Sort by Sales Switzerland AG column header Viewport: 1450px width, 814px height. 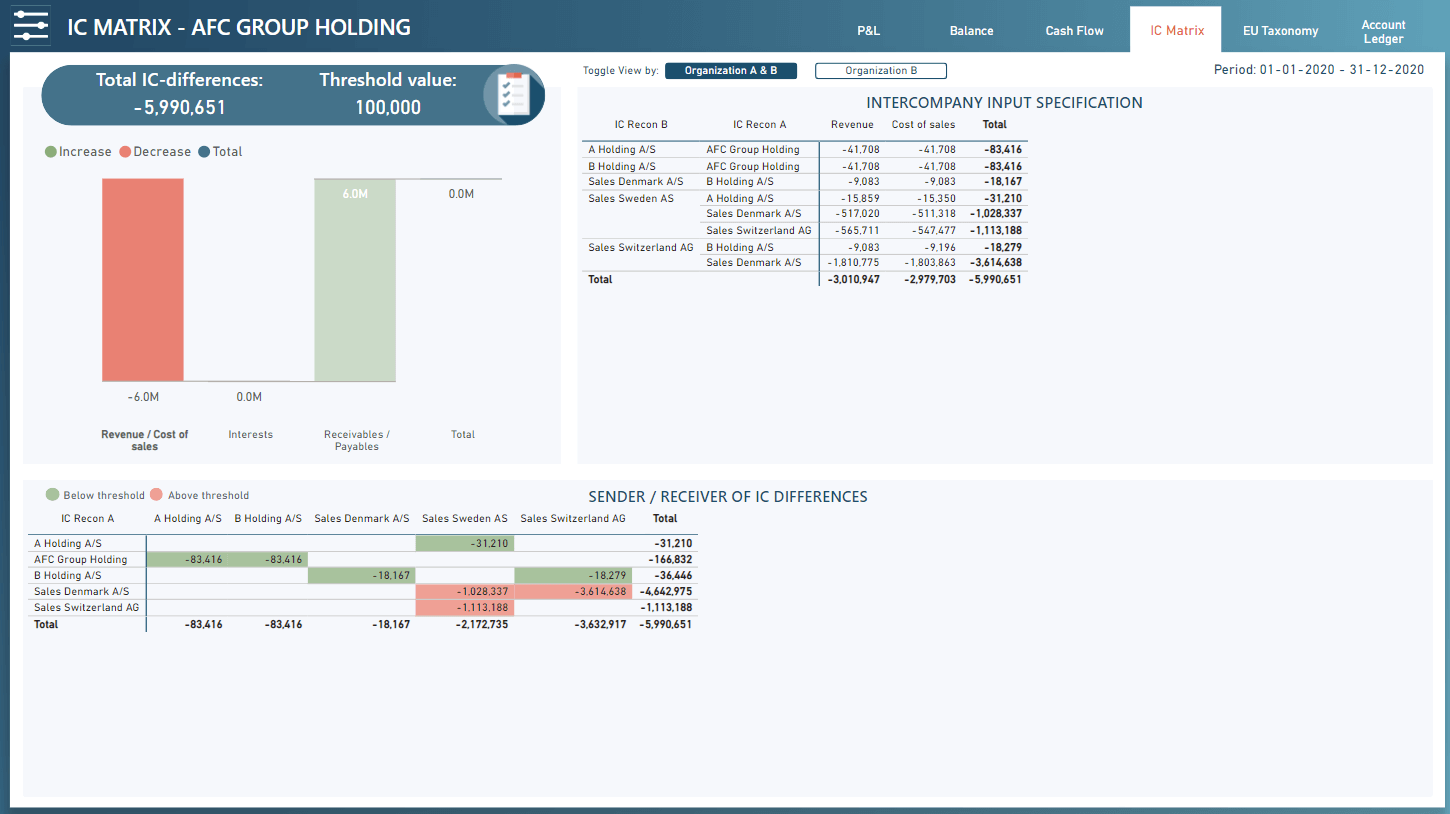tap(573, 519)
